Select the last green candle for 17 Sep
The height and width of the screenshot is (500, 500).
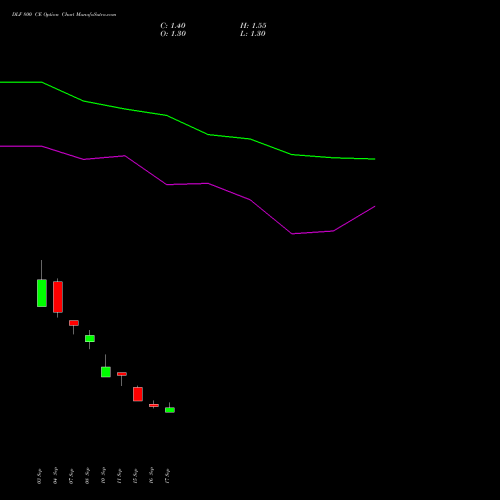(x=170, y=410)
